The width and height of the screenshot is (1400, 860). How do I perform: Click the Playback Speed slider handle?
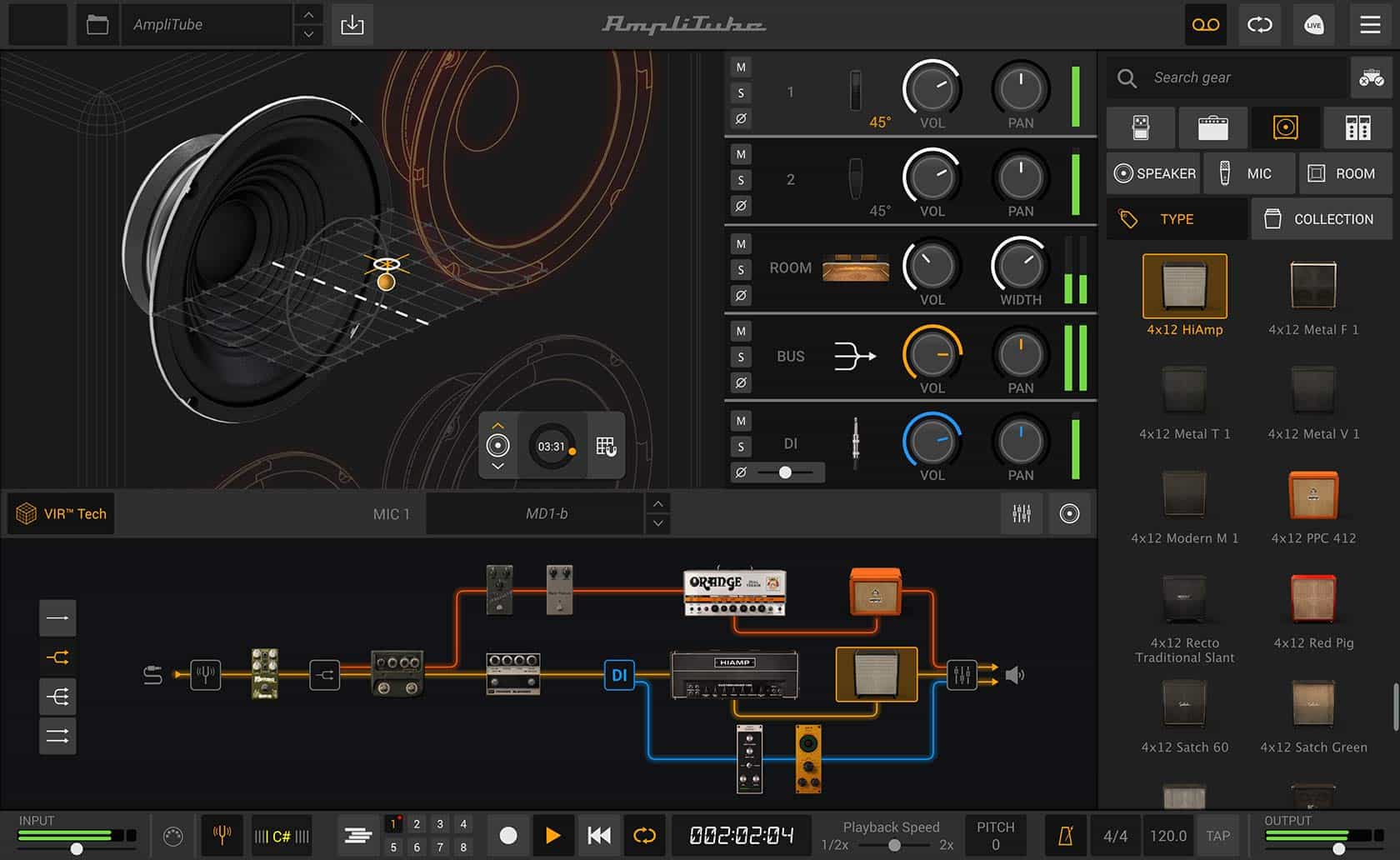point(897,844)
